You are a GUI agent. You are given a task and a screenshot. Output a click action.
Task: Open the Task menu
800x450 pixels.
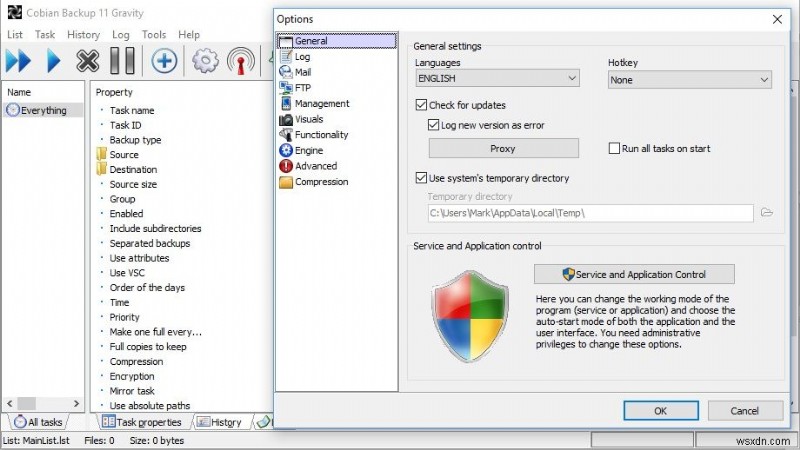pyautogui.click(x=45, y=35)
